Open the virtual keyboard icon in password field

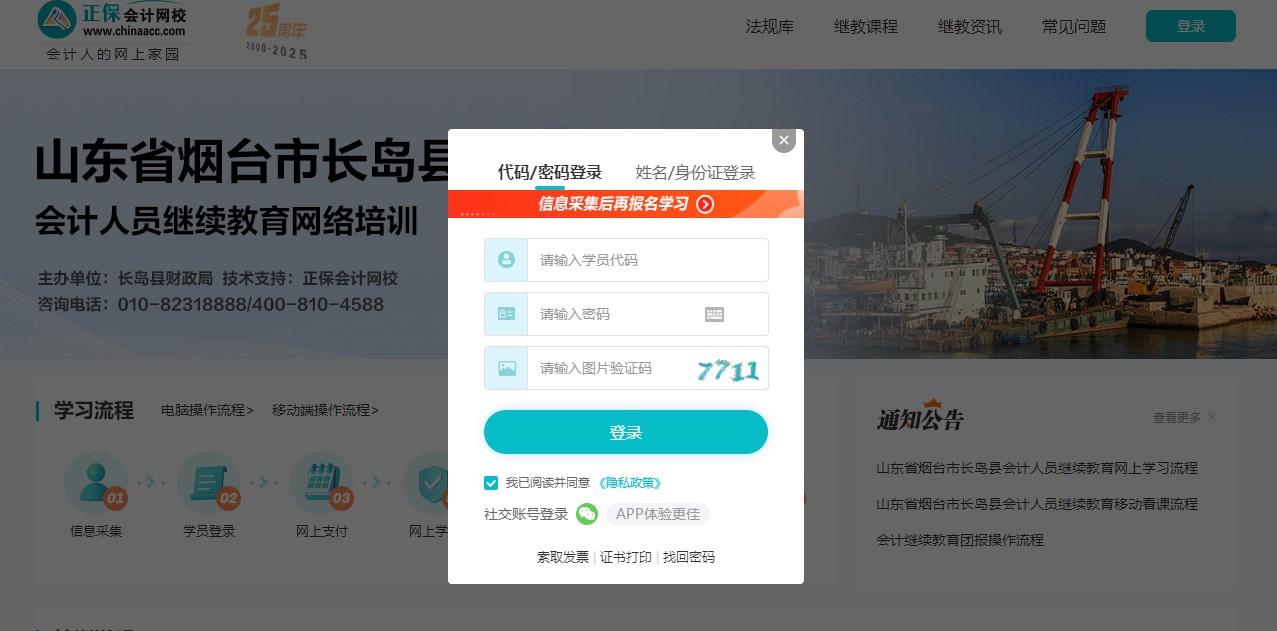[x=714, y=314]
